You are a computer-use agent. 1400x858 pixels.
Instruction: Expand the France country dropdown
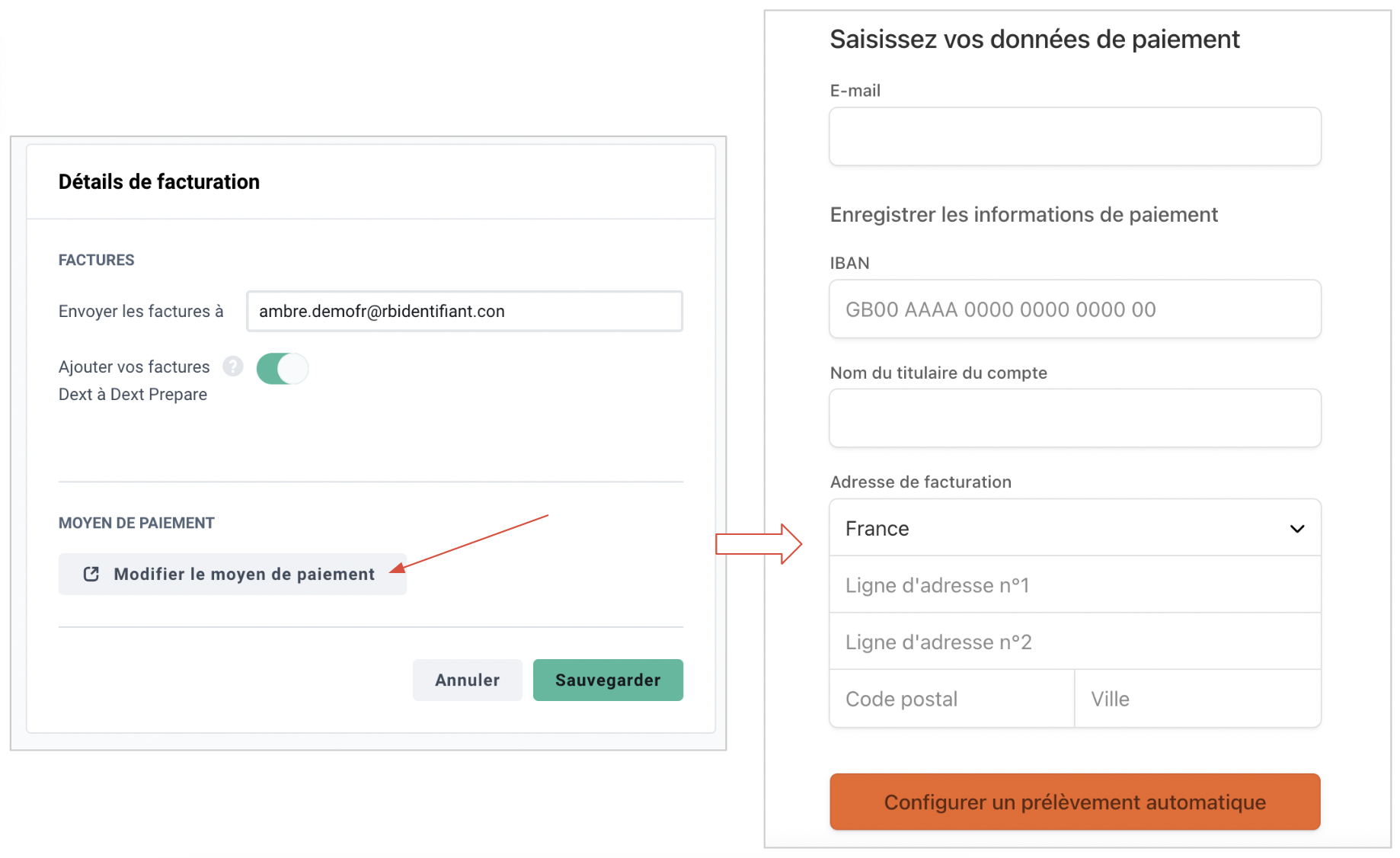pyautogui.click(x=1075, y=528)
